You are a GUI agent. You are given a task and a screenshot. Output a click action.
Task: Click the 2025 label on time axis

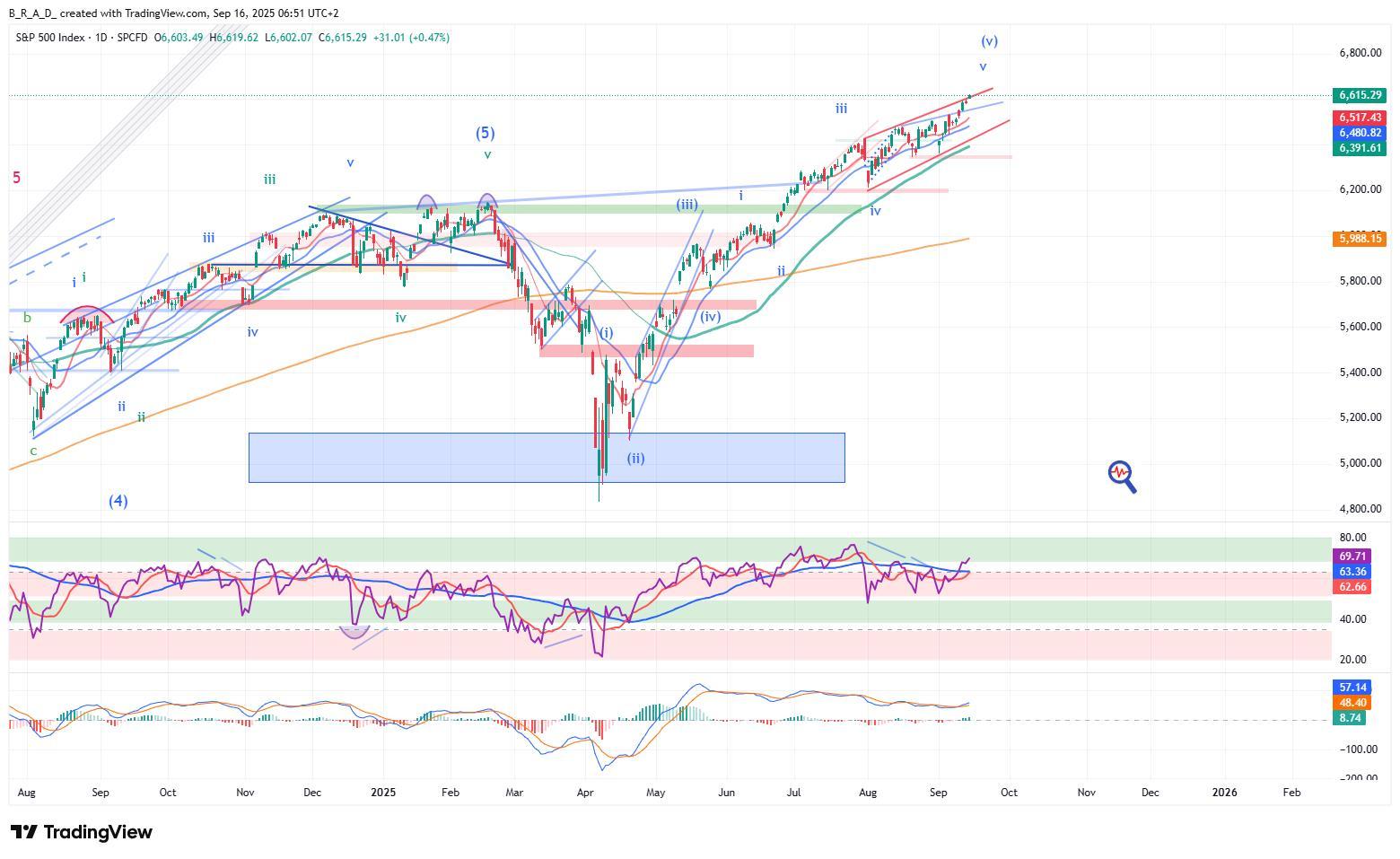coord(383,793)
